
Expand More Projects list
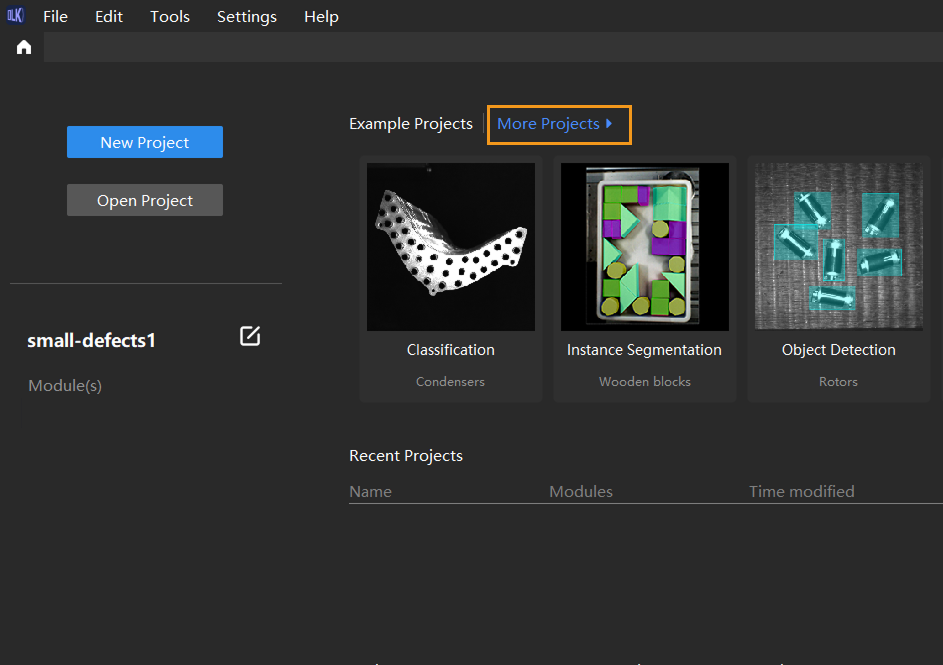(555, 124)
